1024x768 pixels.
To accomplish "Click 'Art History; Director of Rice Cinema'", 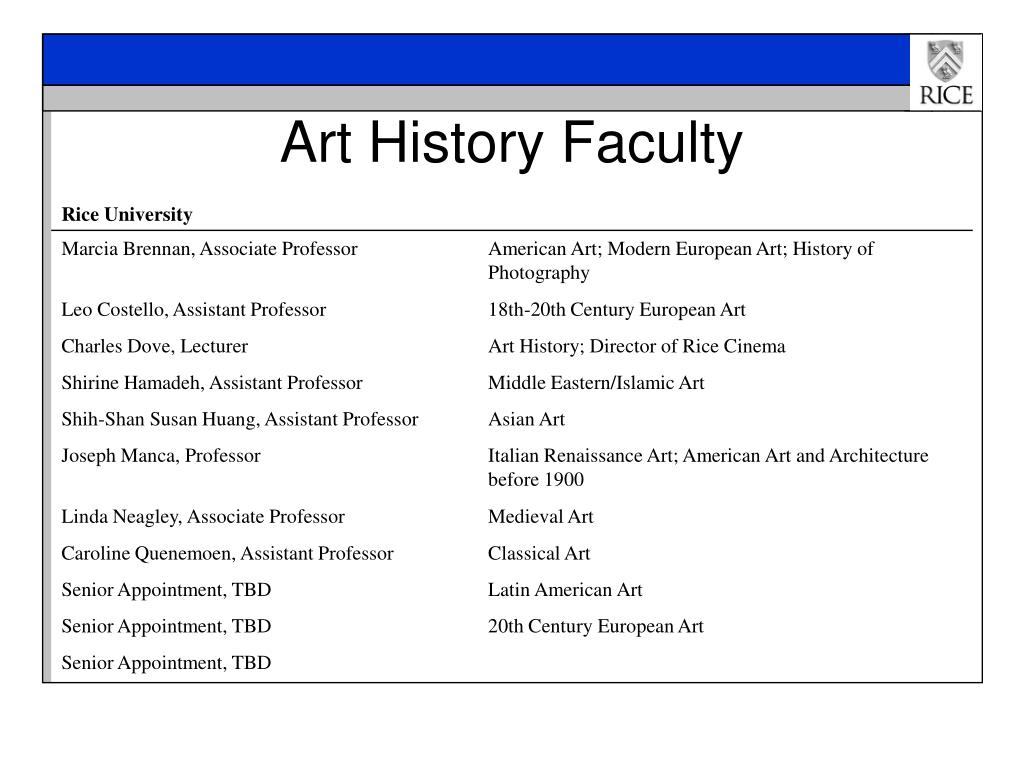I will [637, 346].
